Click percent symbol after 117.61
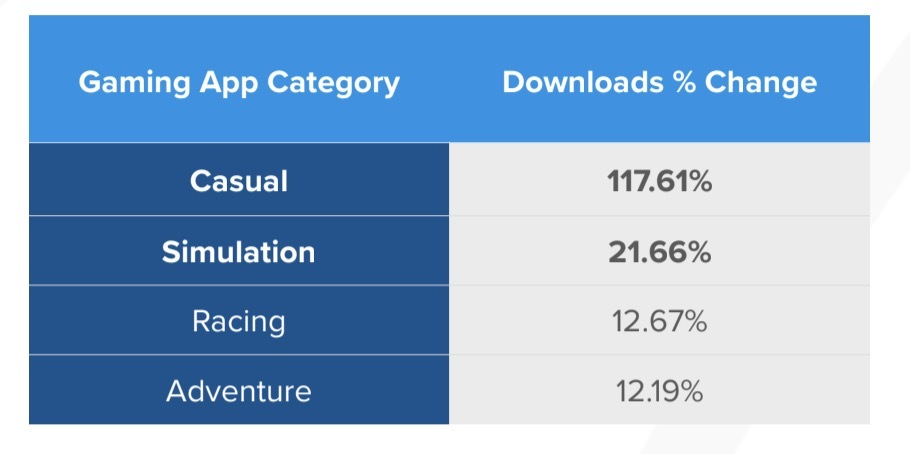 coord(699,182)
